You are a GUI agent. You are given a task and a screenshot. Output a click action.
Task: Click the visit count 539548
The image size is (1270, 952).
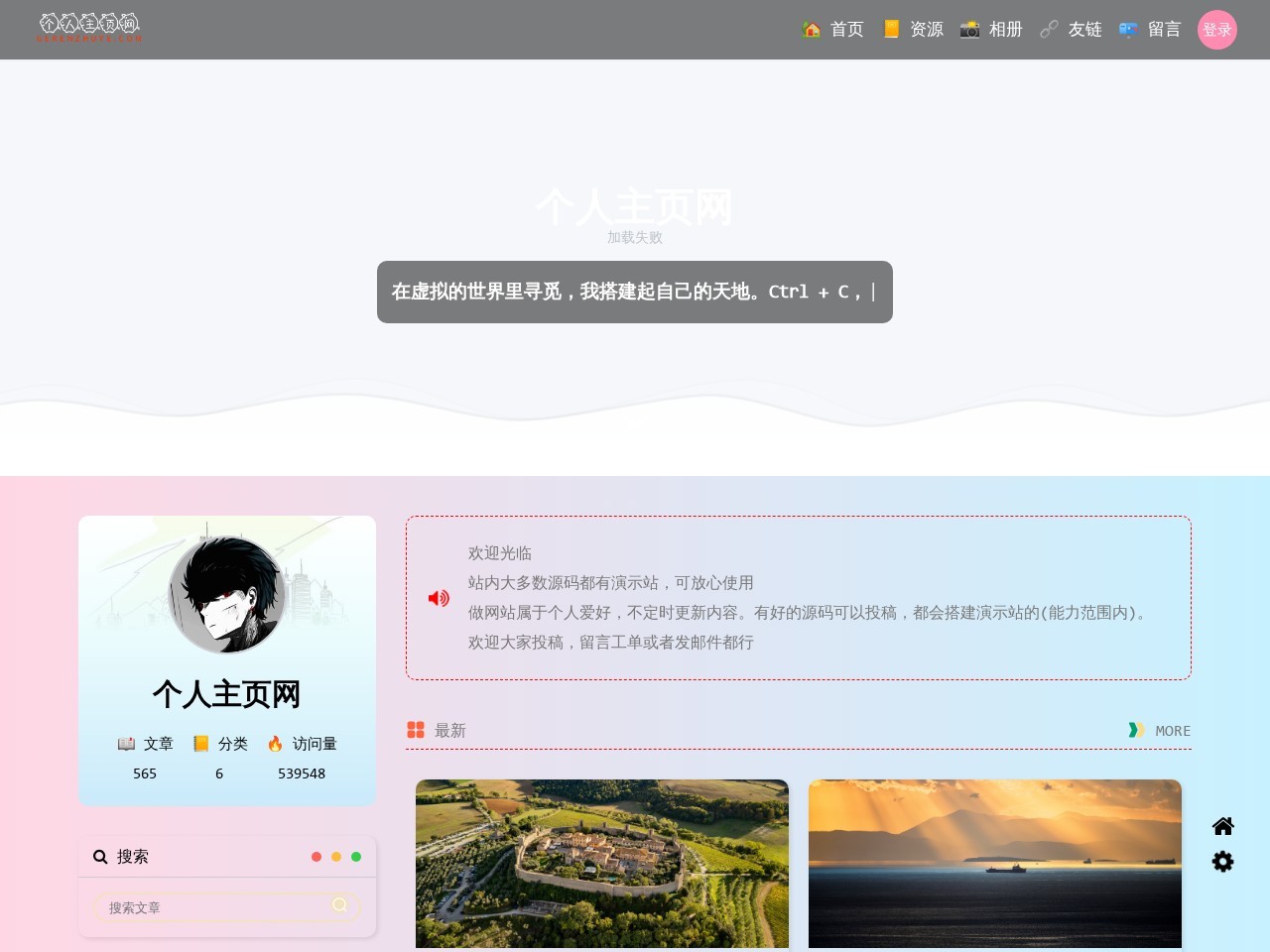click(302, 773)
